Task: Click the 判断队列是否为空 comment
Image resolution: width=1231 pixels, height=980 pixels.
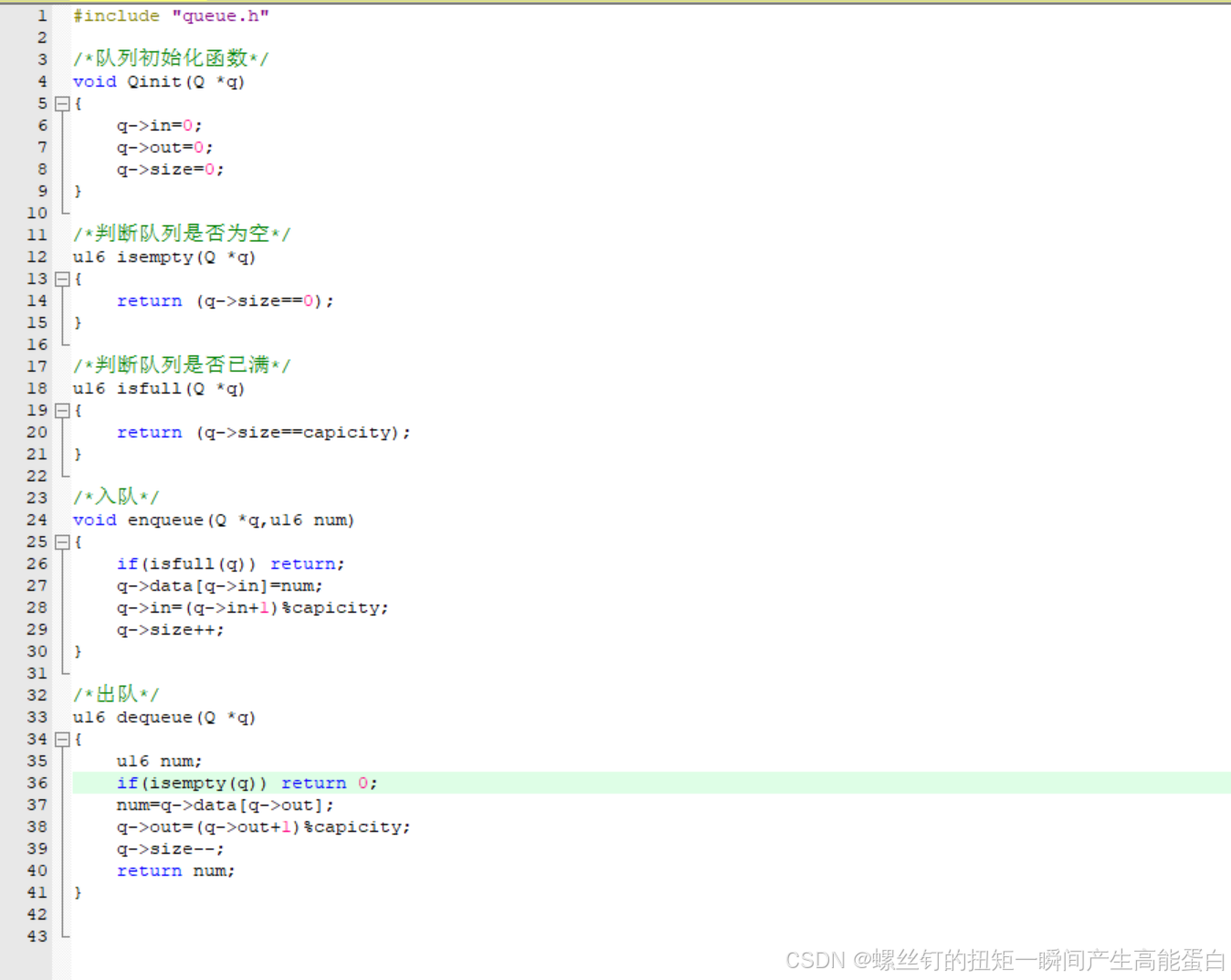Action: pyautogui.click(x=182, y=234)
